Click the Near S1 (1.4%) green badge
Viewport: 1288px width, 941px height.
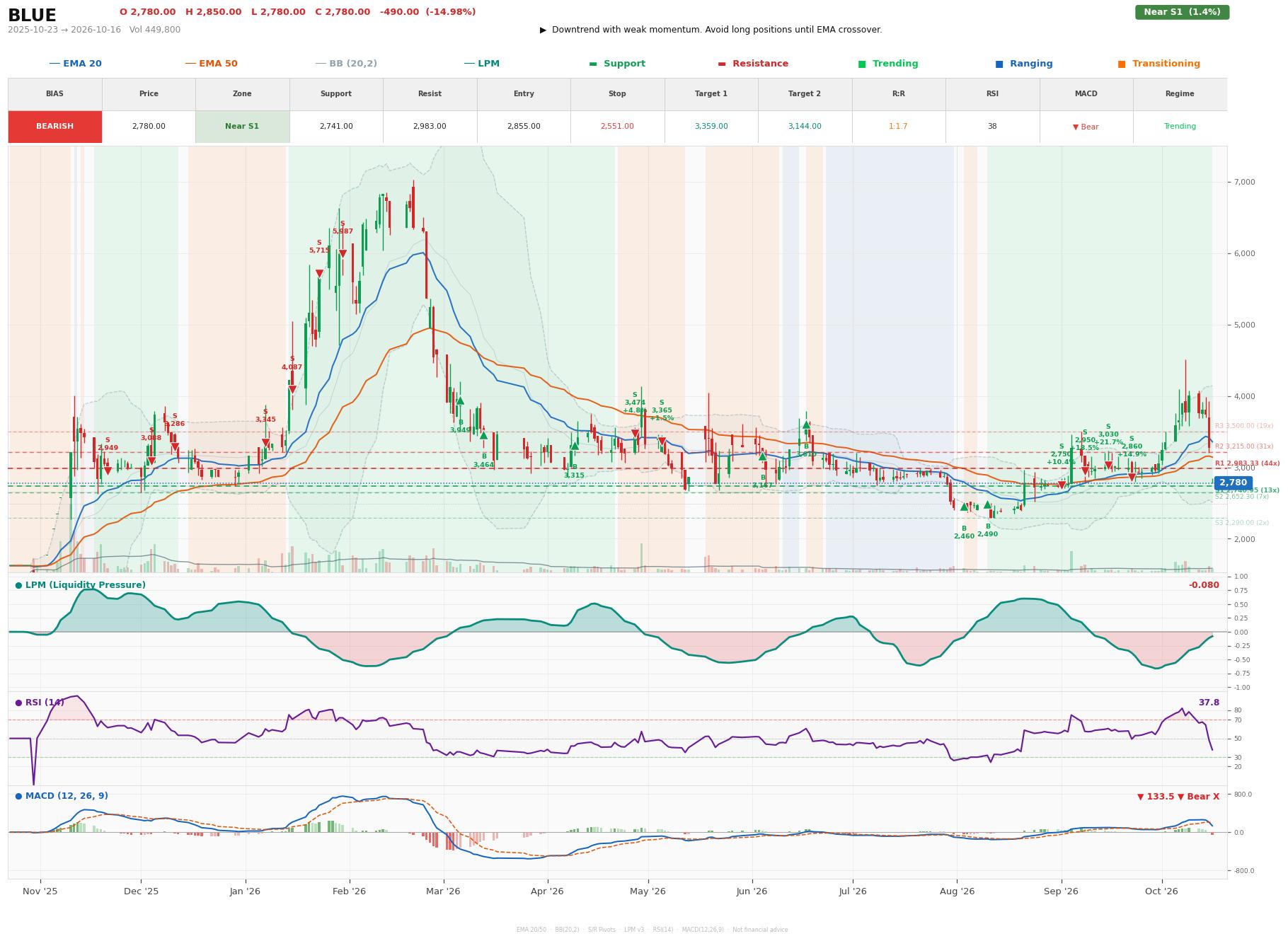(x=1182, y=12)
